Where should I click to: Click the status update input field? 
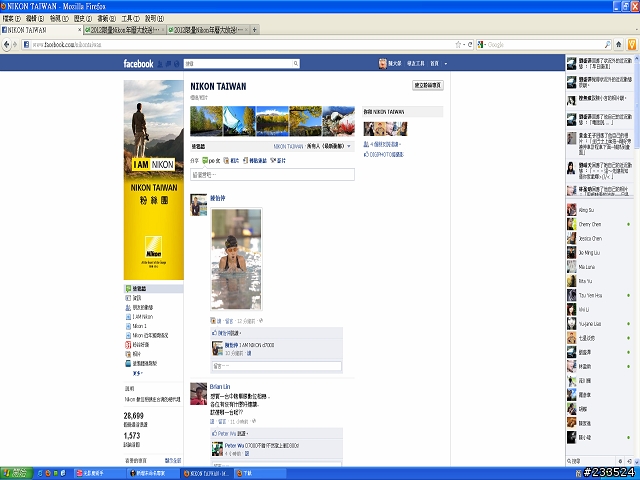(x=272, y=175)
